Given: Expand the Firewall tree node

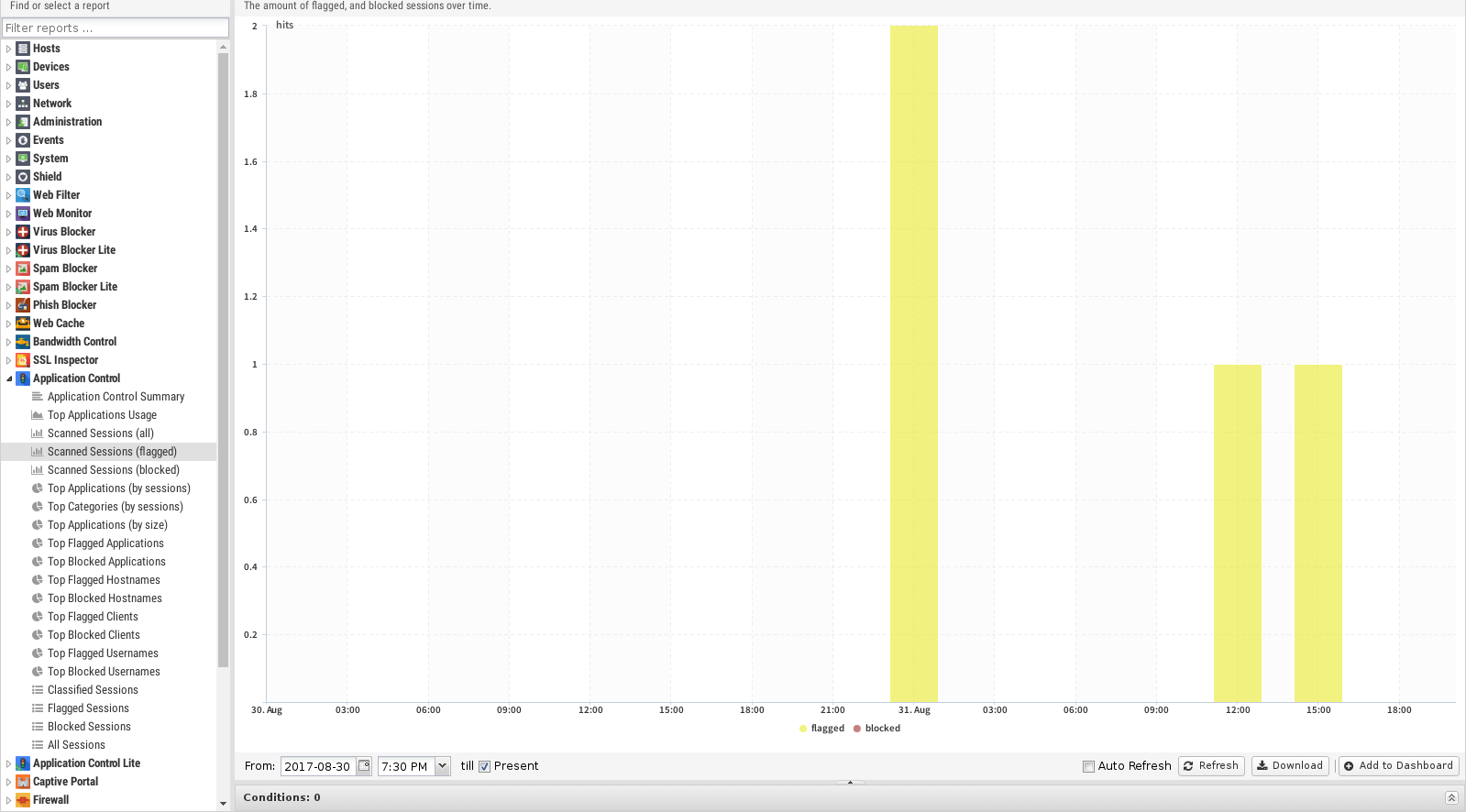Looking at the screenshot, I should tap(9, 800).
